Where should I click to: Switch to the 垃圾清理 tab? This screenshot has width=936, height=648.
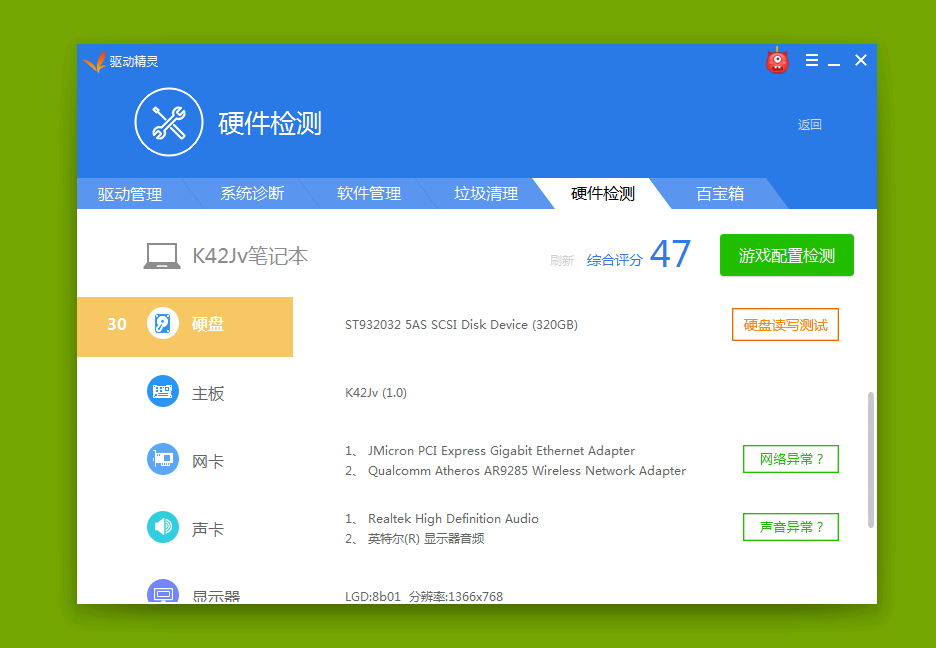click(x=486, y=194)
